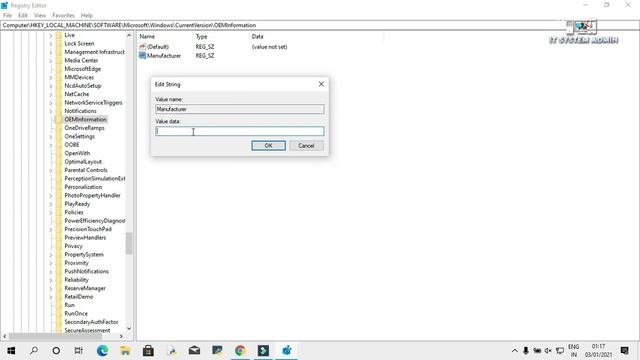Expand the Lock Screen key
Viewport: 640px width, 360px height.
[x=51, y=44]
